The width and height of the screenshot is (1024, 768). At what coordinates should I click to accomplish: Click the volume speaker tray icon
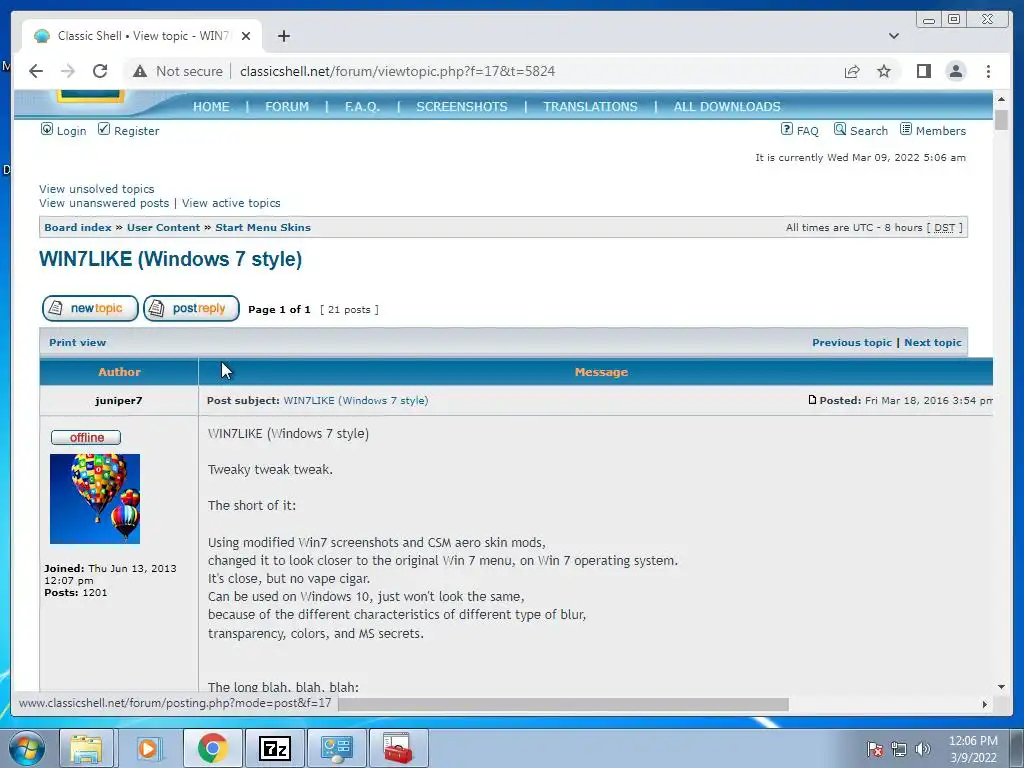click(x=923, y=749)
